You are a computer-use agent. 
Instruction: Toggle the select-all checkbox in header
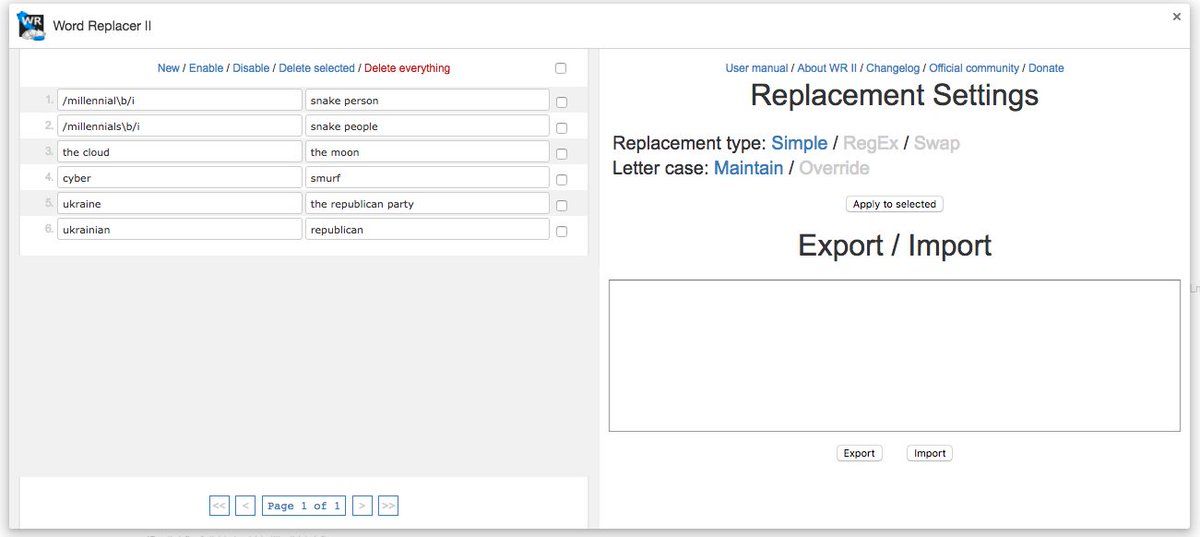(560, 68)
